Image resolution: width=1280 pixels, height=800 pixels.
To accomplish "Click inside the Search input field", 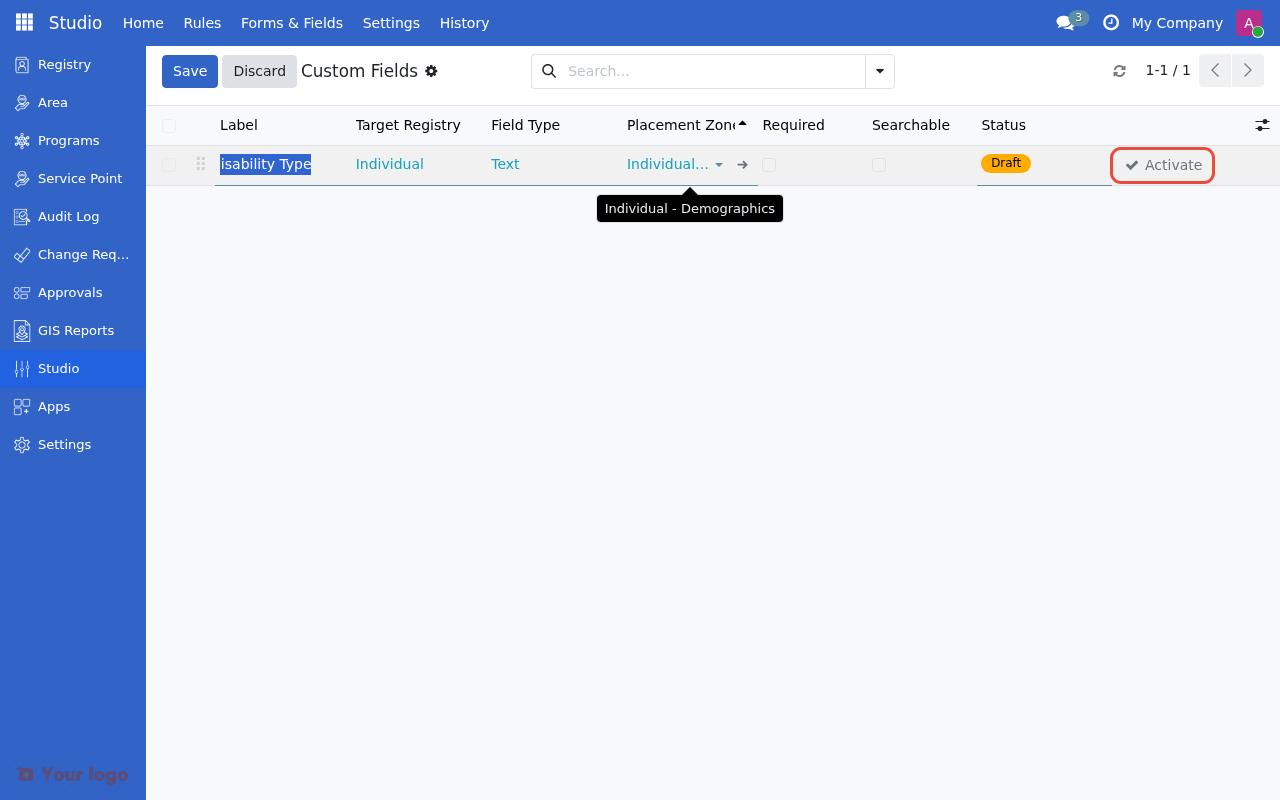I will point(700,71).
